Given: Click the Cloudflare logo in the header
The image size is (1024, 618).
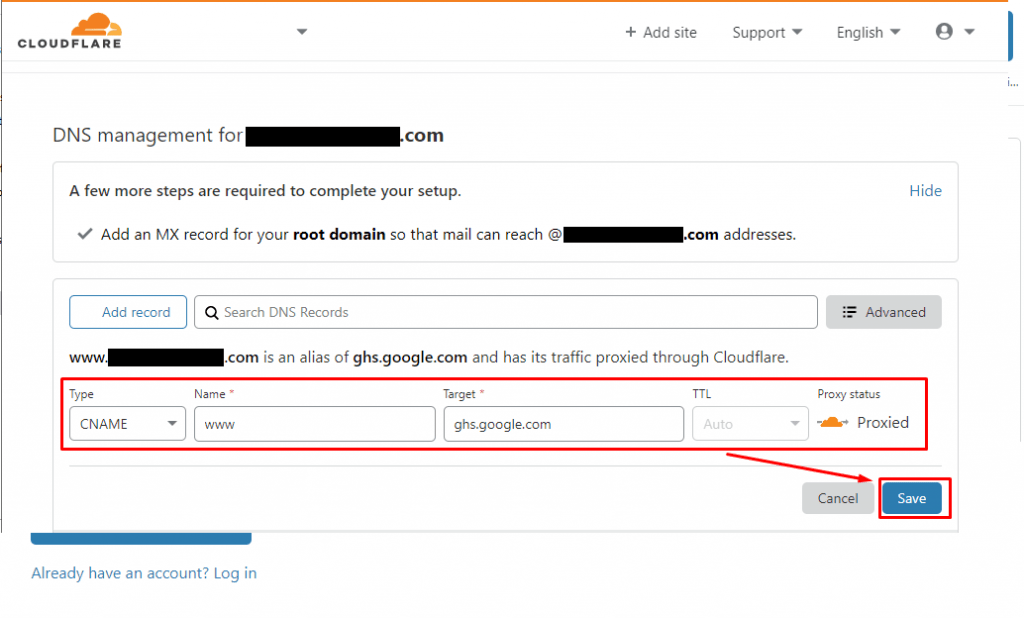Looking at the screenshot, I should (68, 30).
